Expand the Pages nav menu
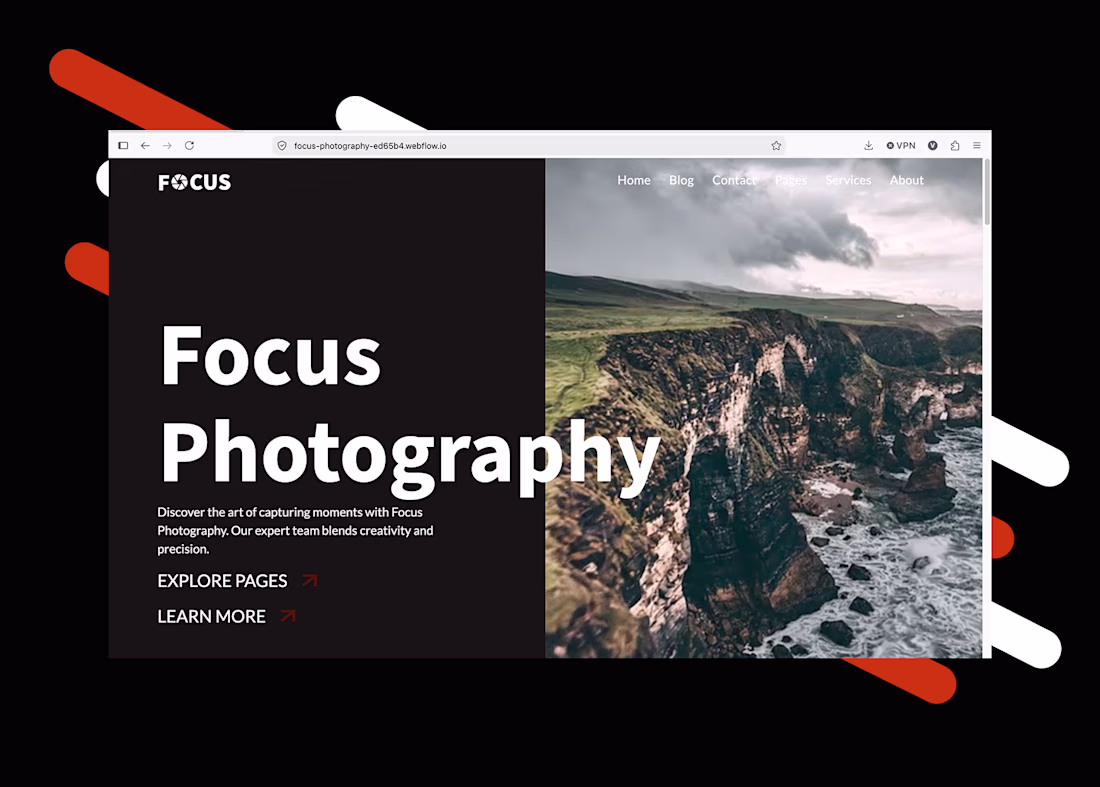Screen dimensions: 1100x787 click(791, 180)
